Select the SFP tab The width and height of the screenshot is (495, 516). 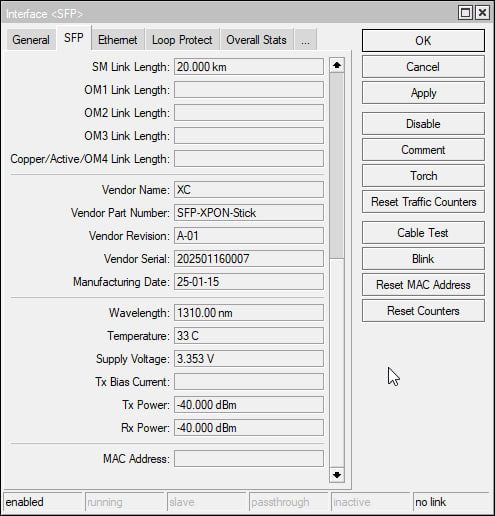tap(74, 38)
